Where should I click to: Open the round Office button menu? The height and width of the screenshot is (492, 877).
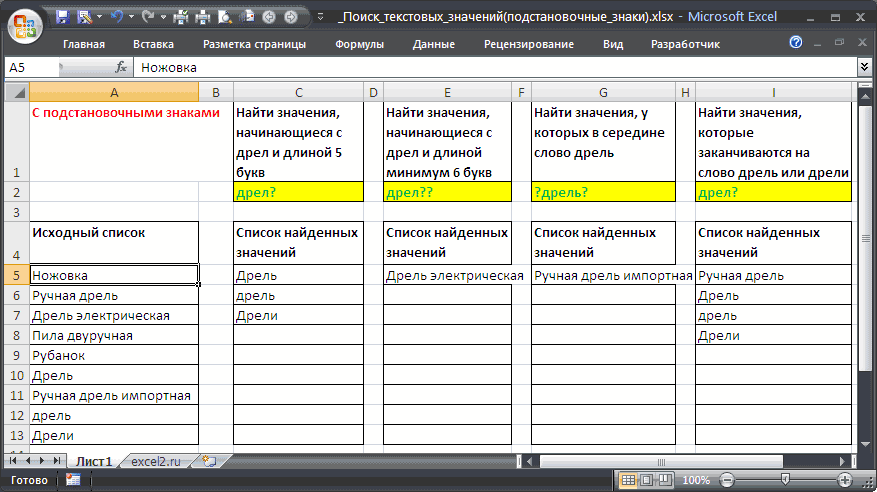pyautogui.click(x=22, y=22)
